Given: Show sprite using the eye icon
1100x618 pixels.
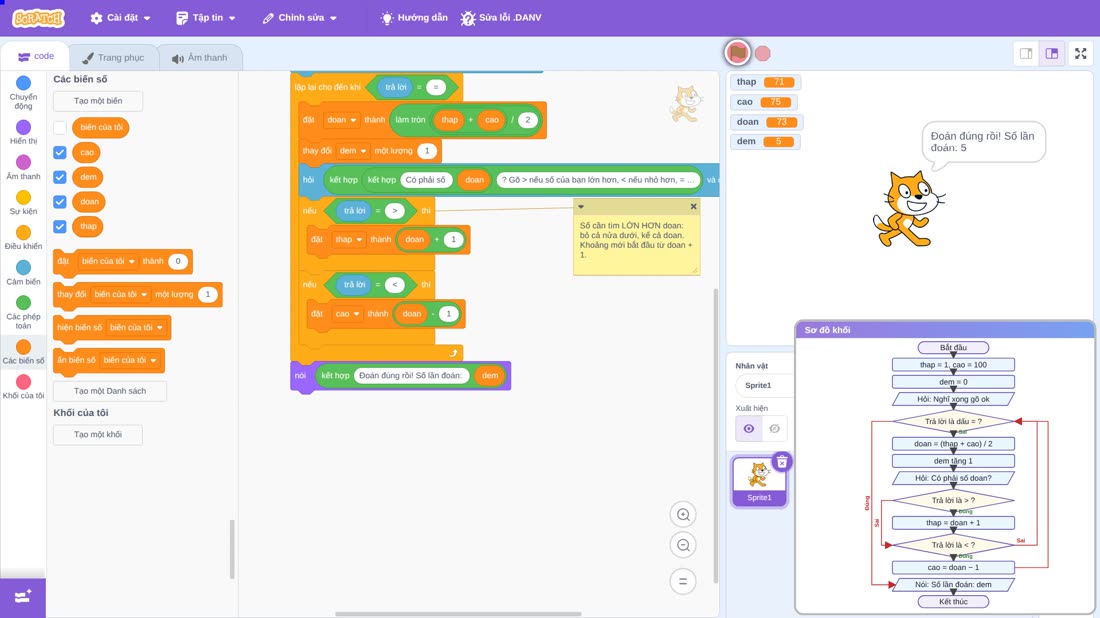Looking at the screenshot, I should 749,429.
